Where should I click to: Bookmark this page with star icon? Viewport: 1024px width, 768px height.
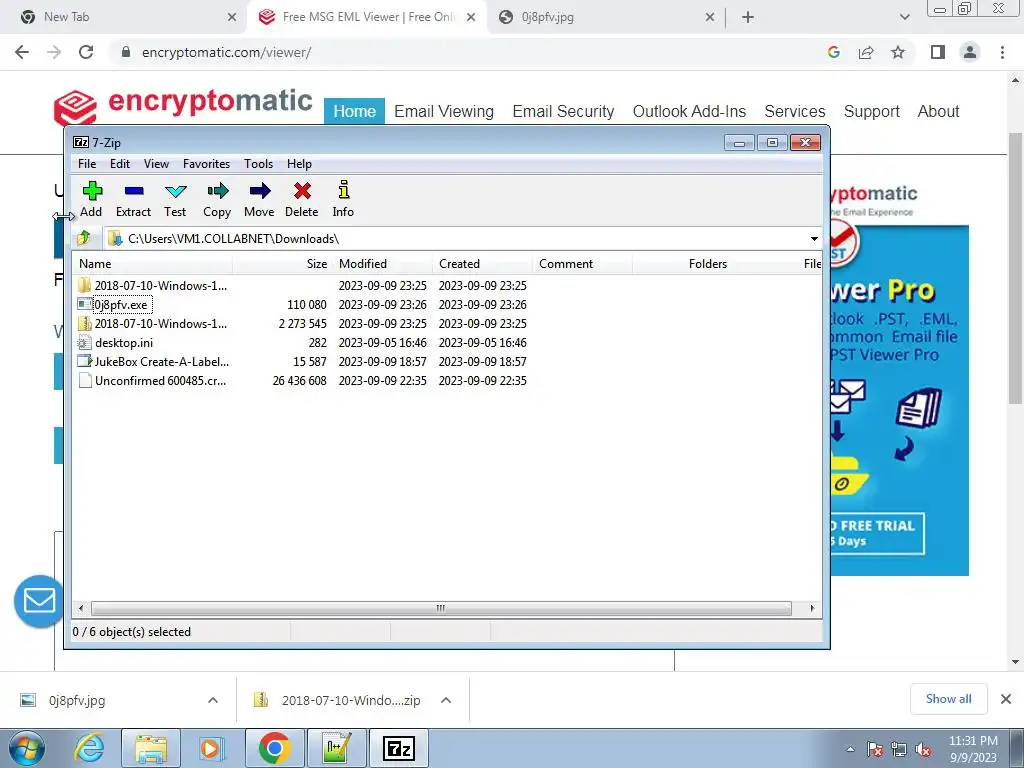pyautogui.click(x=898, y=52)
